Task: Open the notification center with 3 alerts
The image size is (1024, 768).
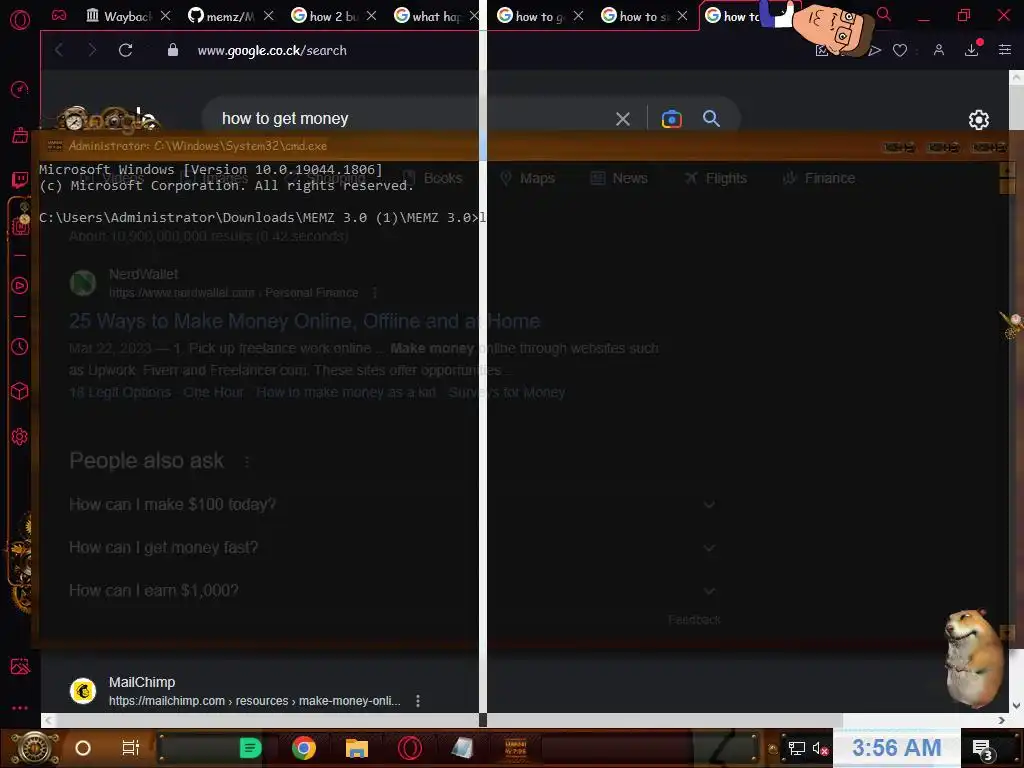Action: point(983,749)
